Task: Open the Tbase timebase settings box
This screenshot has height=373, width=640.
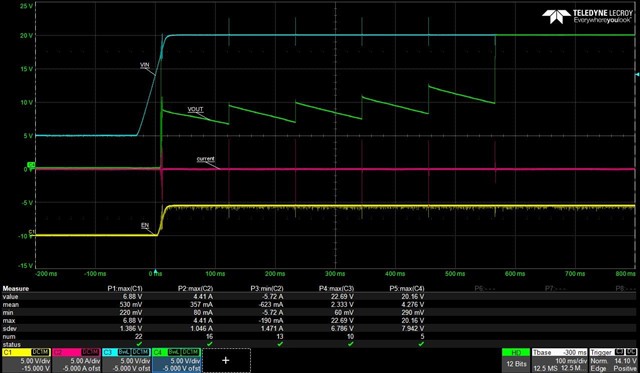Action: pos(559,360)
